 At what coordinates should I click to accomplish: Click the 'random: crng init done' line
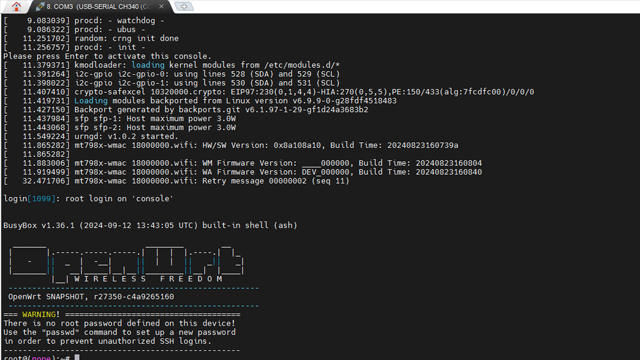[91, 38]
